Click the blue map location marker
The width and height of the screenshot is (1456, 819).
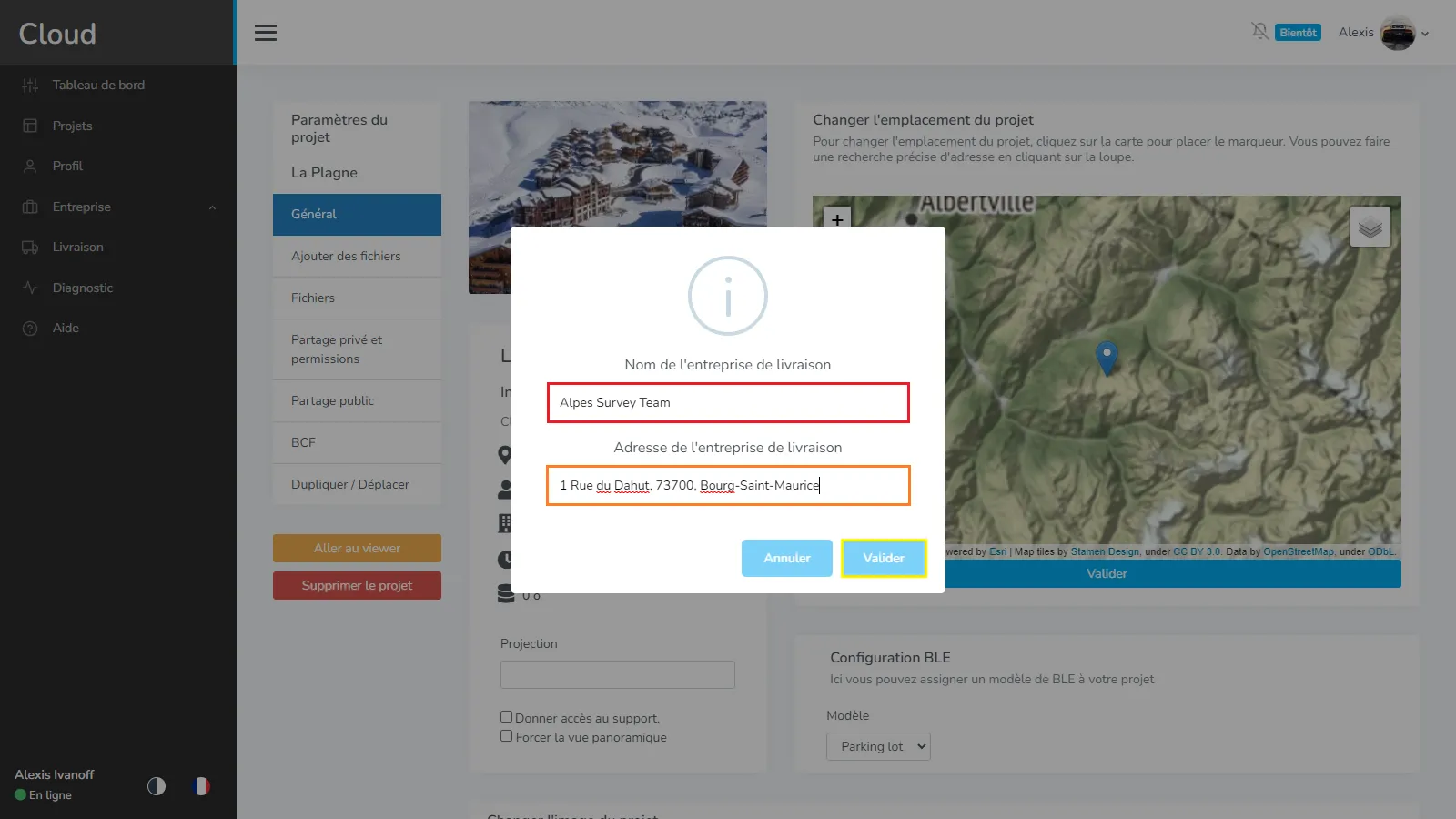coord(1107,356)
